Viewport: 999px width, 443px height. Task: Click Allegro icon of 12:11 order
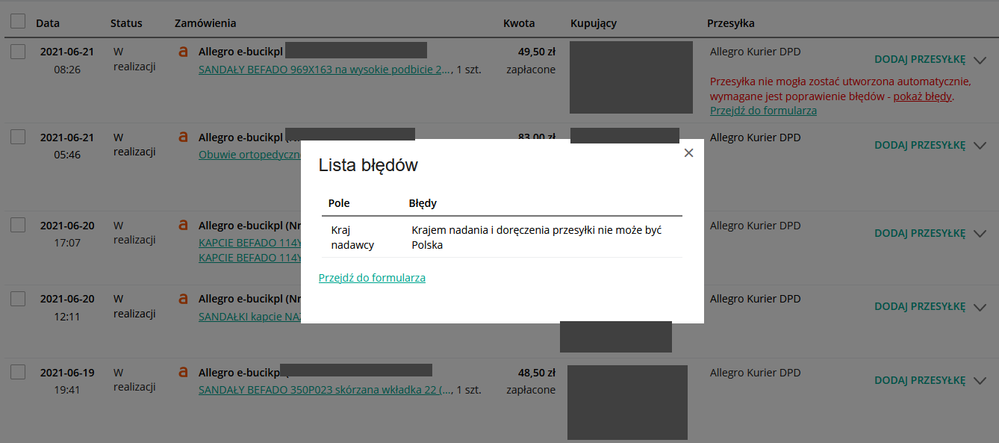(183, 298)
